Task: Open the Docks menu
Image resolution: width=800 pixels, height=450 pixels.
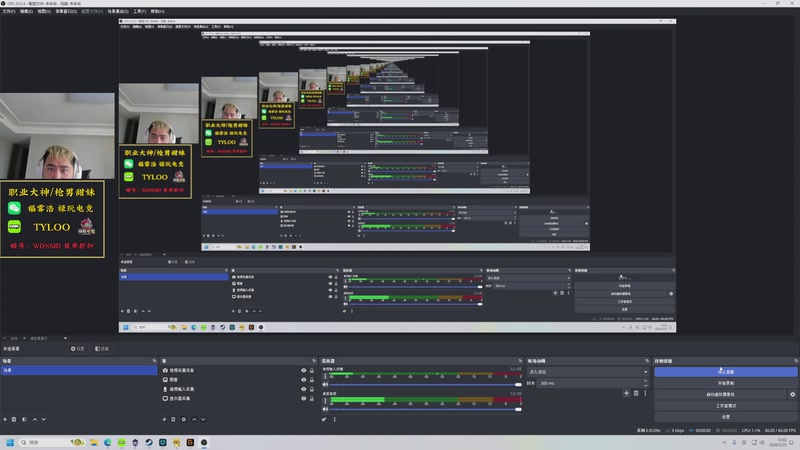Action: 66,11
